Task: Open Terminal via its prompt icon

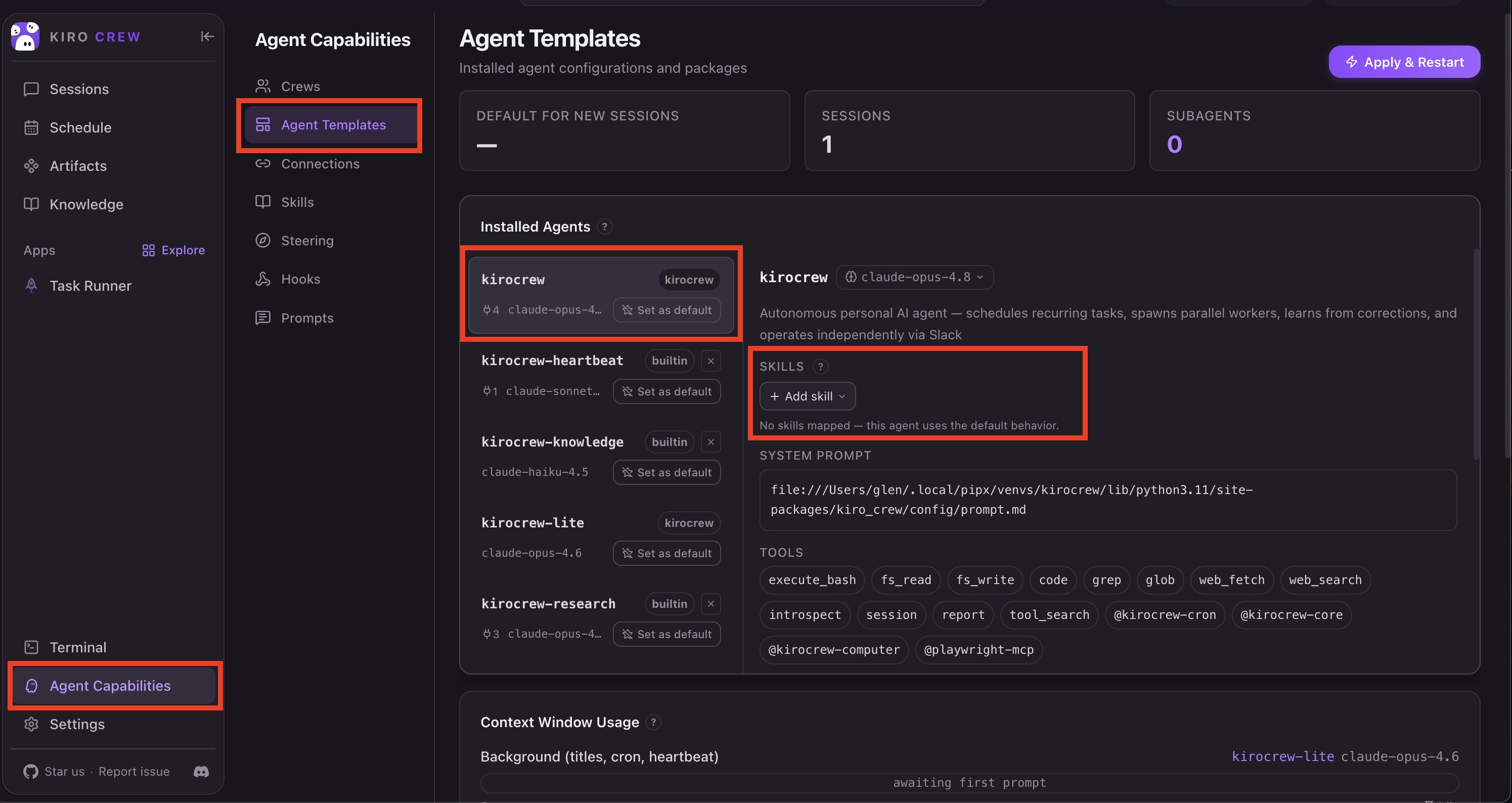Action: click(x=31, y=647)
